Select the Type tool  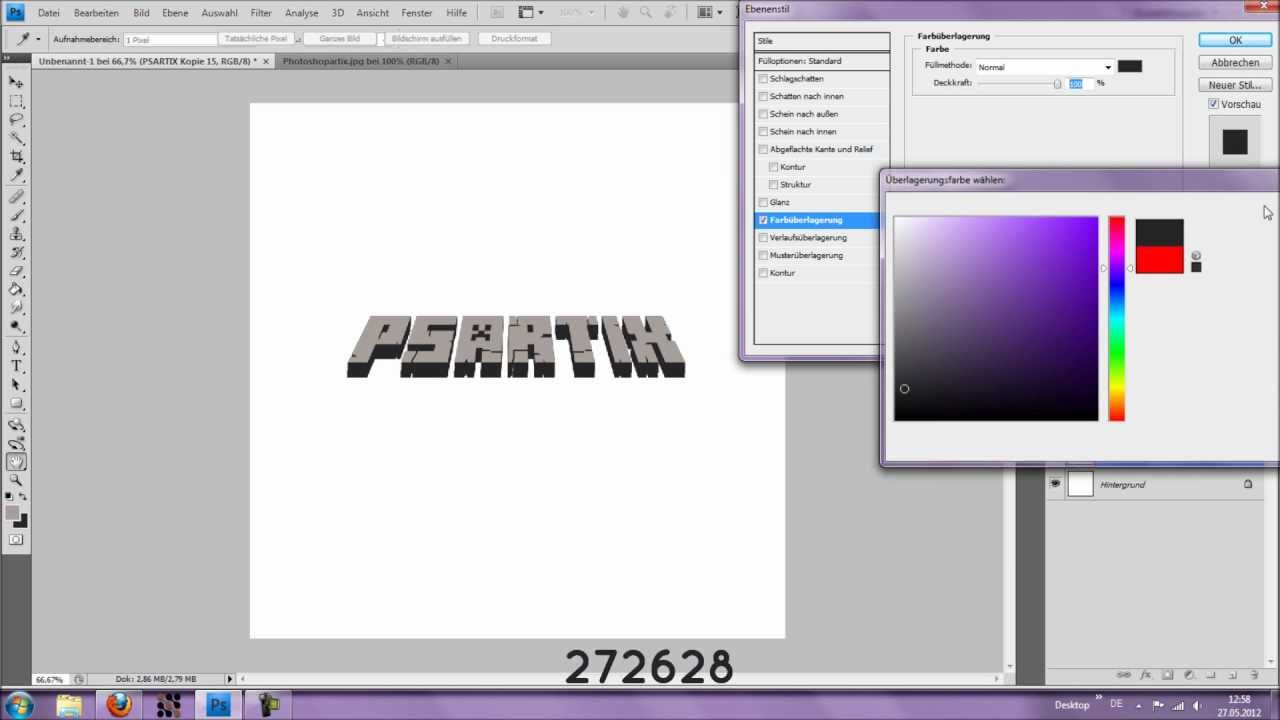[16, 366]
